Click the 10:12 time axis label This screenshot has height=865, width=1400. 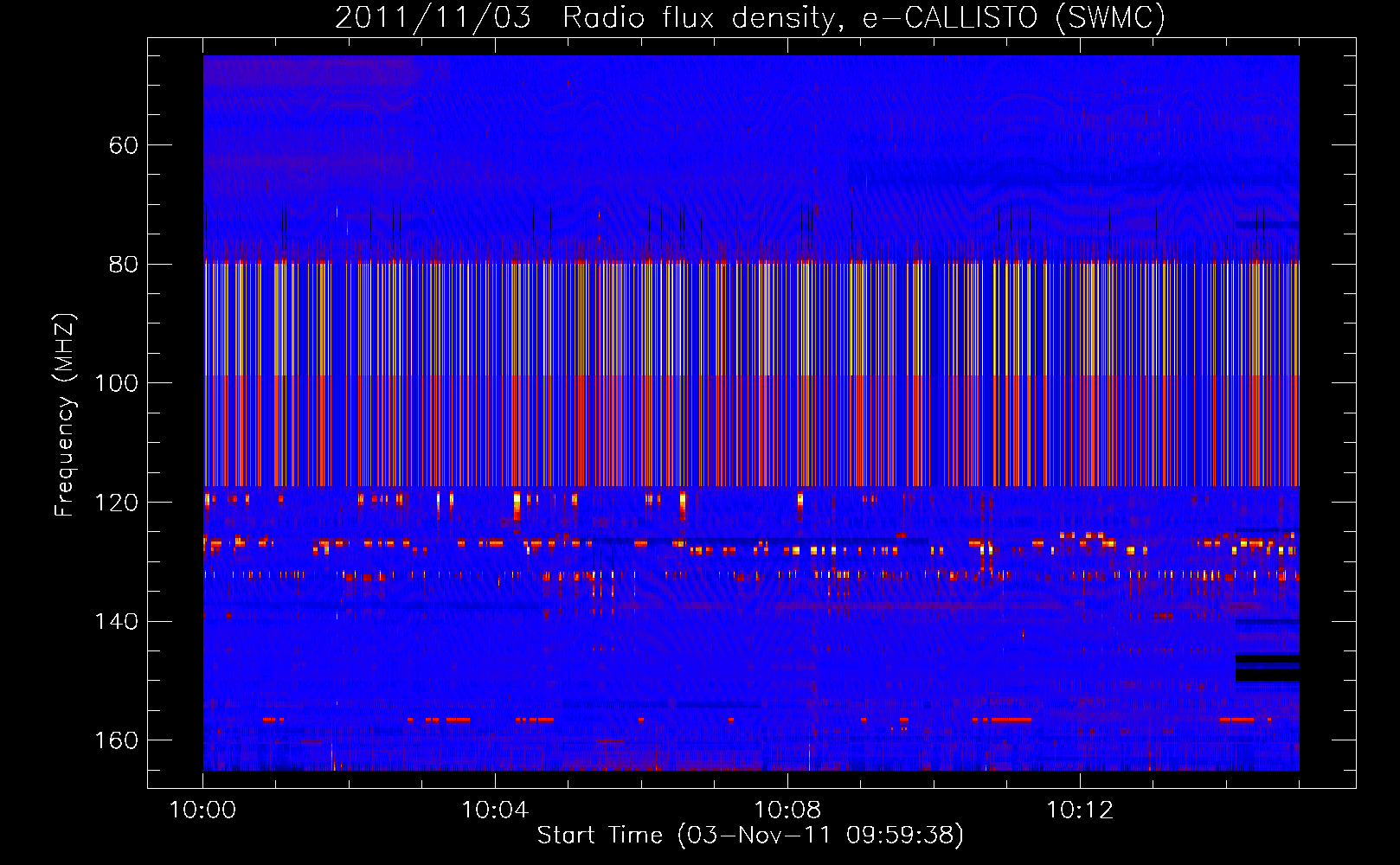point(1080,811)
